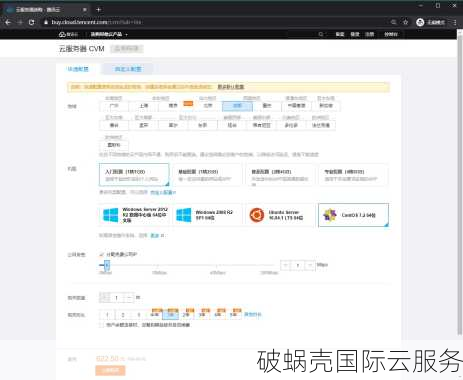Pick the 专业配置 (4核8GB) model card
The height and width of the screenshot is (380, 463).
[x=354, y=175]
